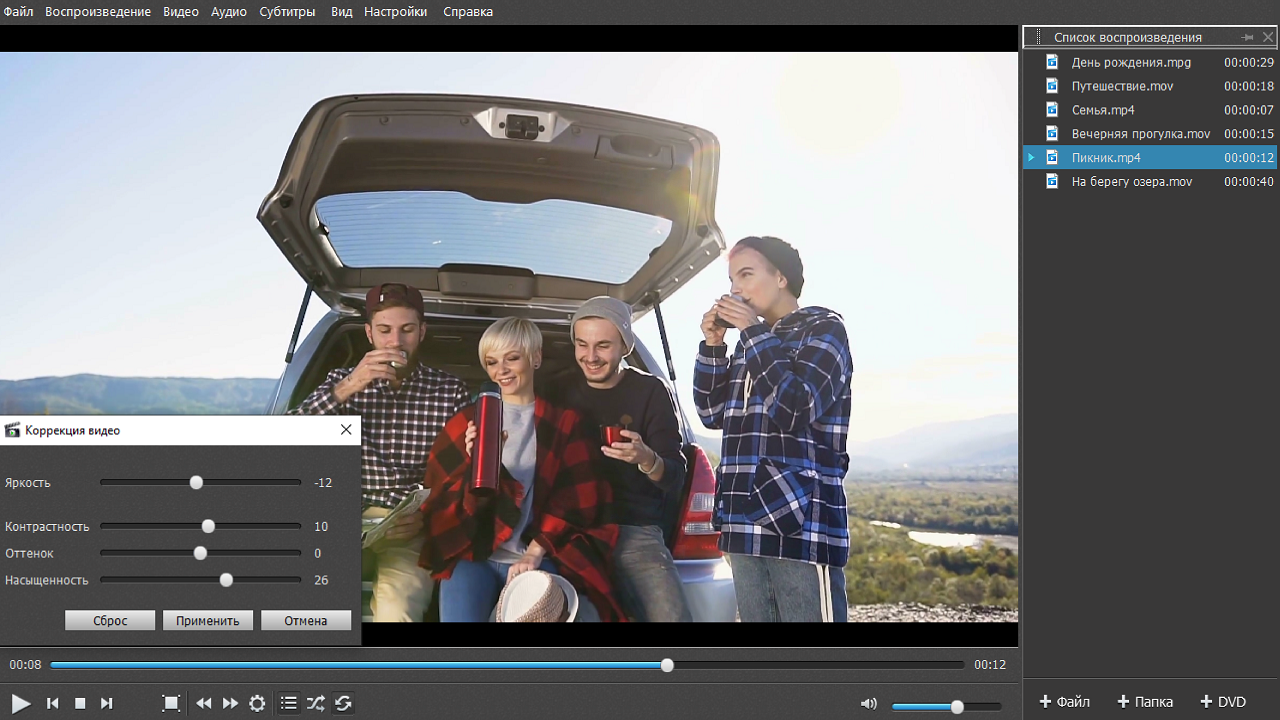Open the Файл menu
The image size is (1280, 720).
[x=18, y=12]
